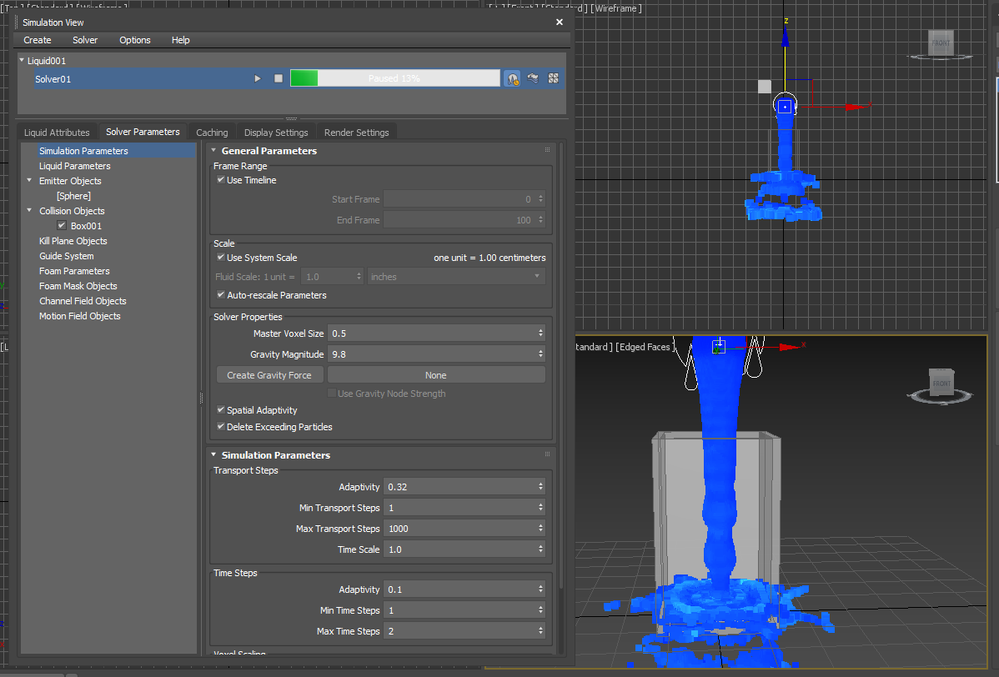
Task: Switch to the Render Settings tab
Action: 356,132
